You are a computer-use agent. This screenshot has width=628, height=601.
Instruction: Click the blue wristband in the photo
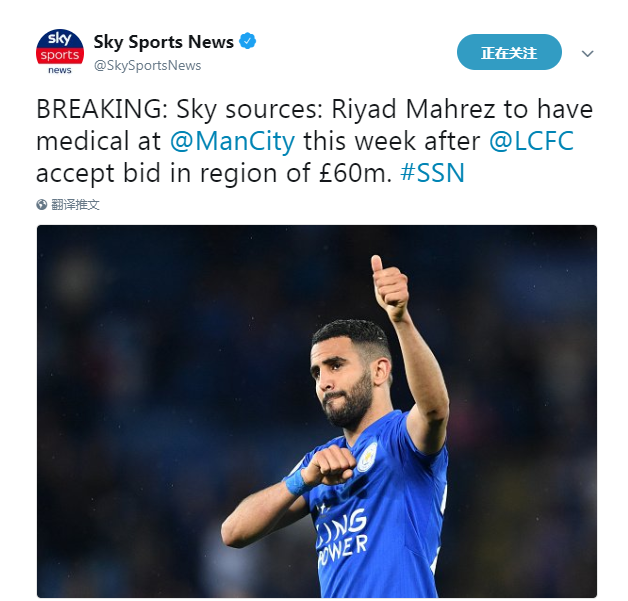point(294,481)
